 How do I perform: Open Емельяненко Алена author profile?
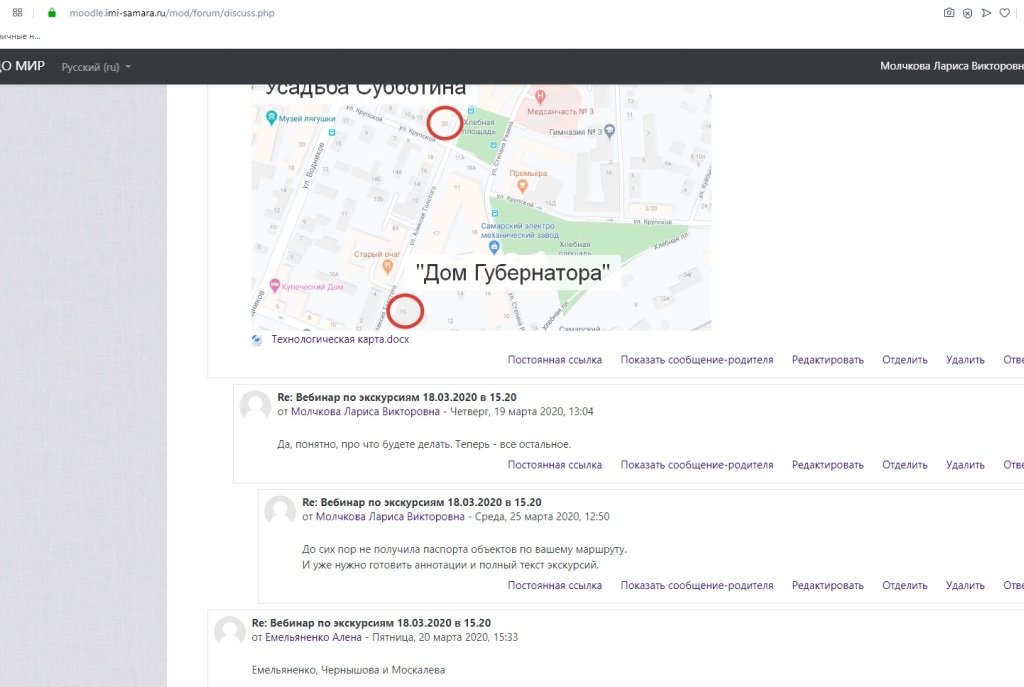click(313, 637)
